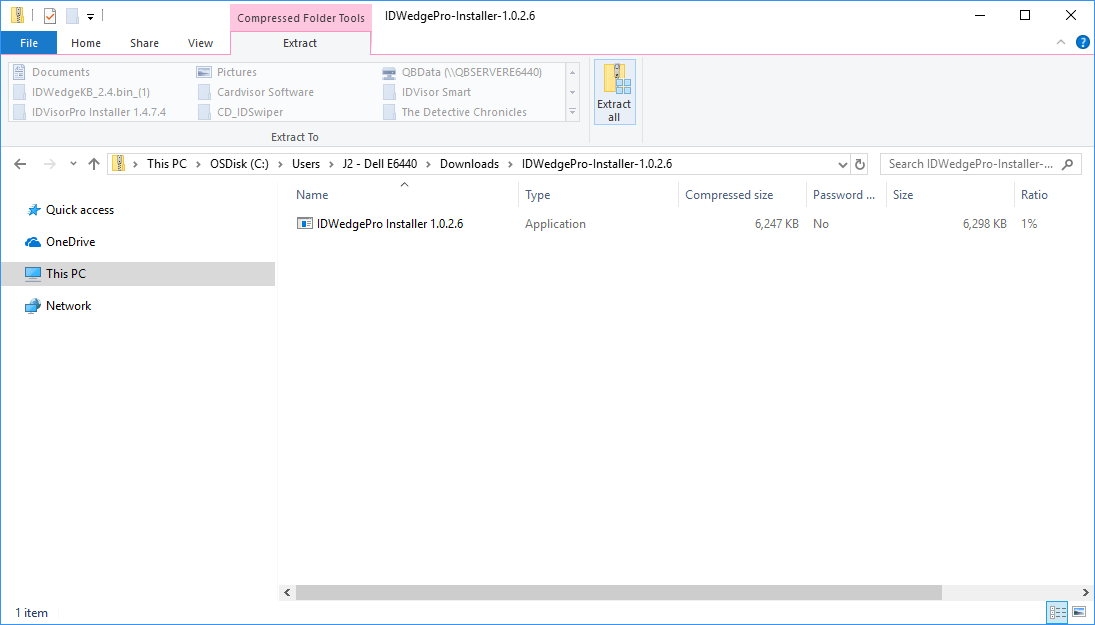Viewport: 1095px width, 625px height.
Task: Switch to large icons view layout
Action: 1079,612
